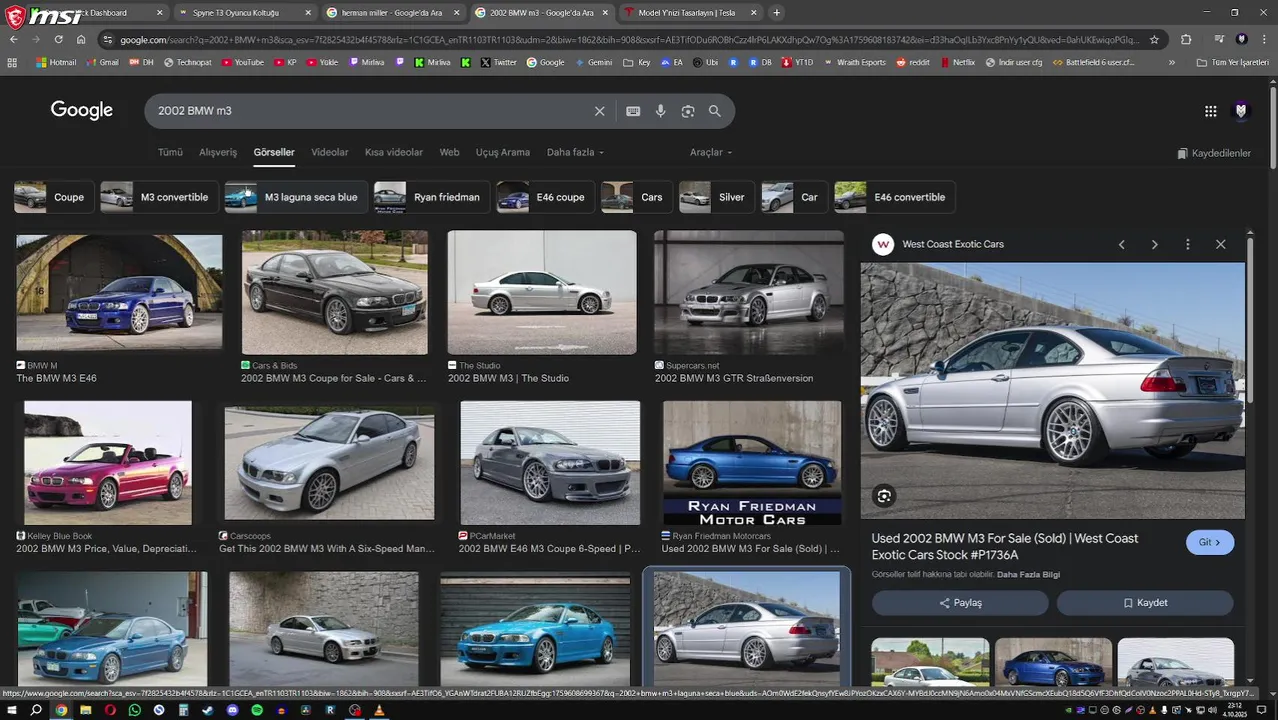Go to the next image in preview panel
1278x720 pixels.
[x=1154, y=244]
